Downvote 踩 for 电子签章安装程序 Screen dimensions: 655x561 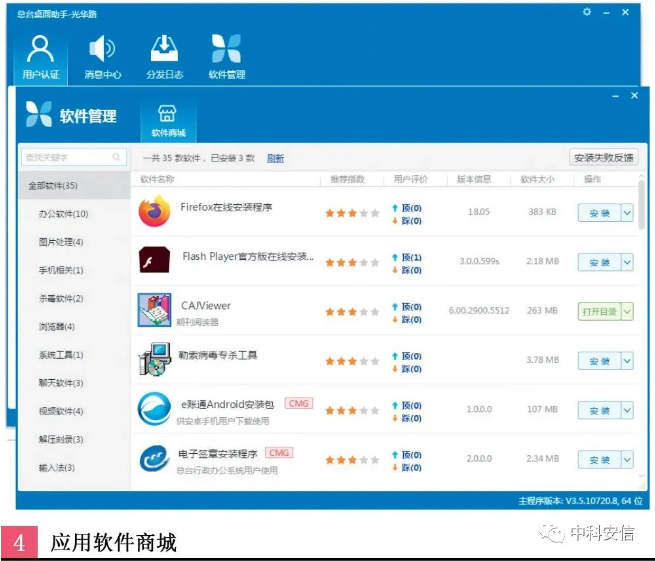(407, 467)
